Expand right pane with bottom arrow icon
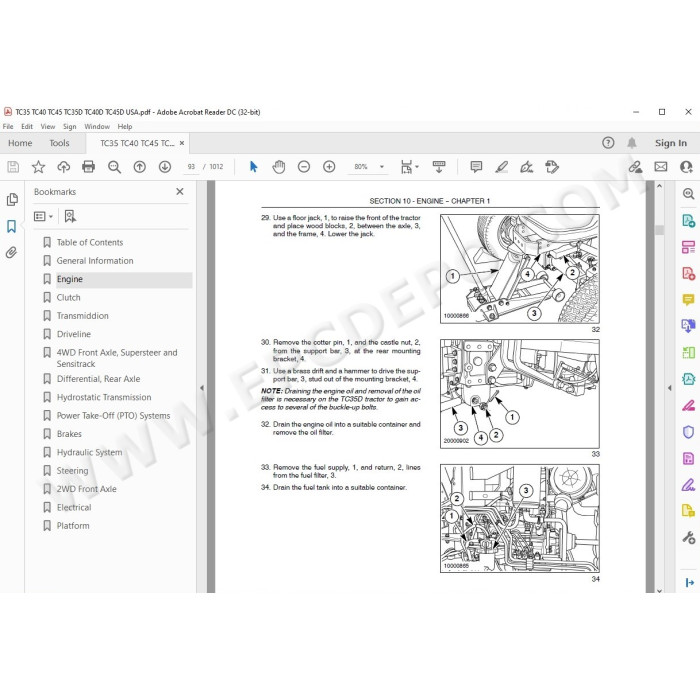 (689, 583)
